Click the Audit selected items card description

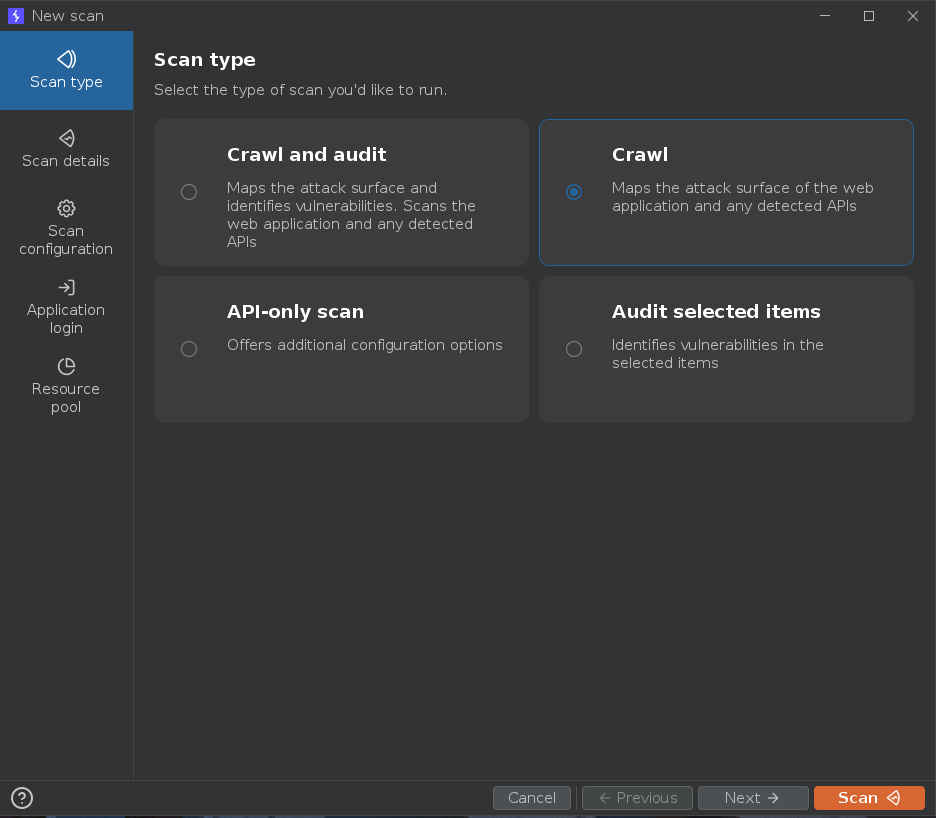(717, 354)
